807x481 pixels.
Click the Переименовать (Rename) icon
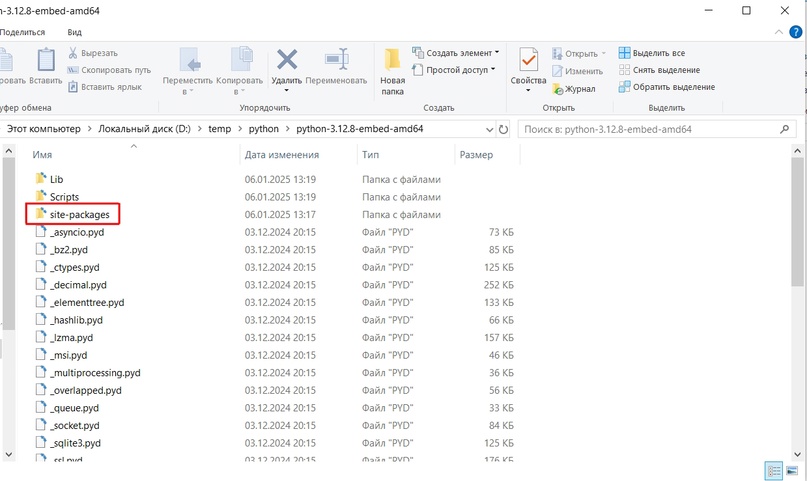[337, 60]
